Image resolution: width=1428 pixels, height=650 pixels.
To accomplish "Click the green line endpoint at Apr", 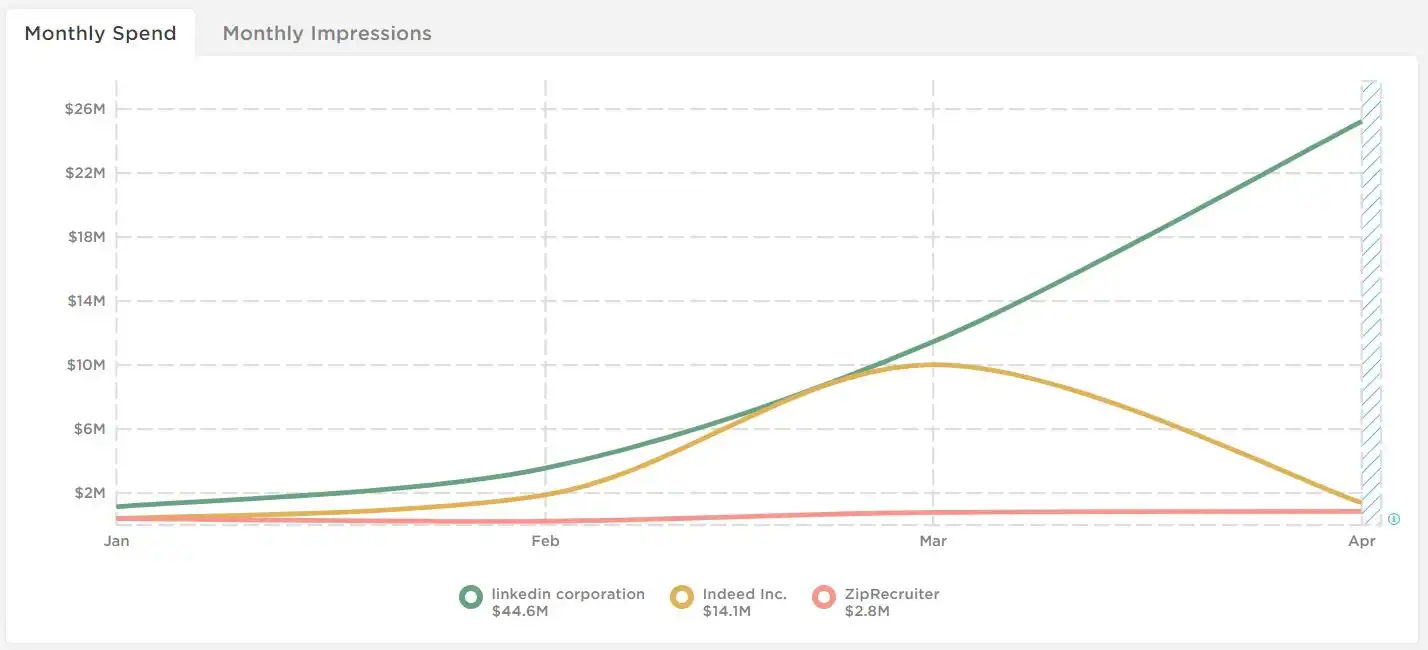I will (x=1361, y=121).
